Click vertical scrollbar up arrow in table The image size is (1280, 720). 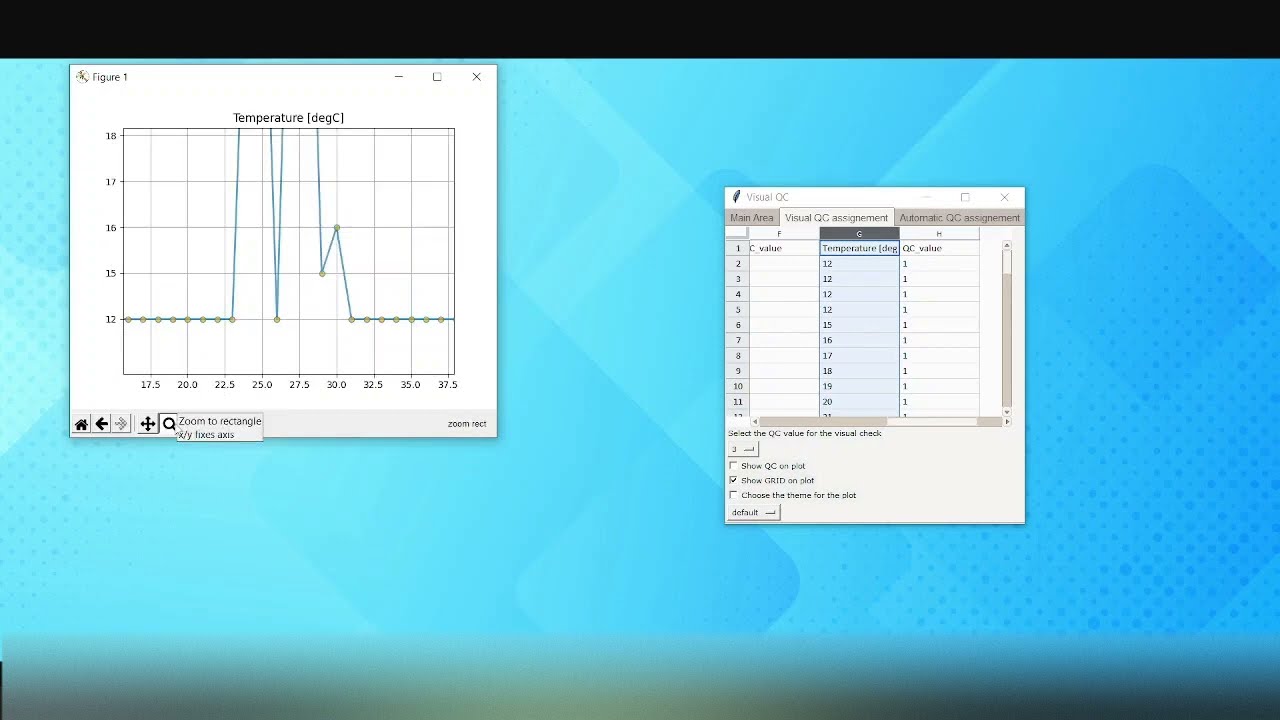click(x=1007, y=245)
